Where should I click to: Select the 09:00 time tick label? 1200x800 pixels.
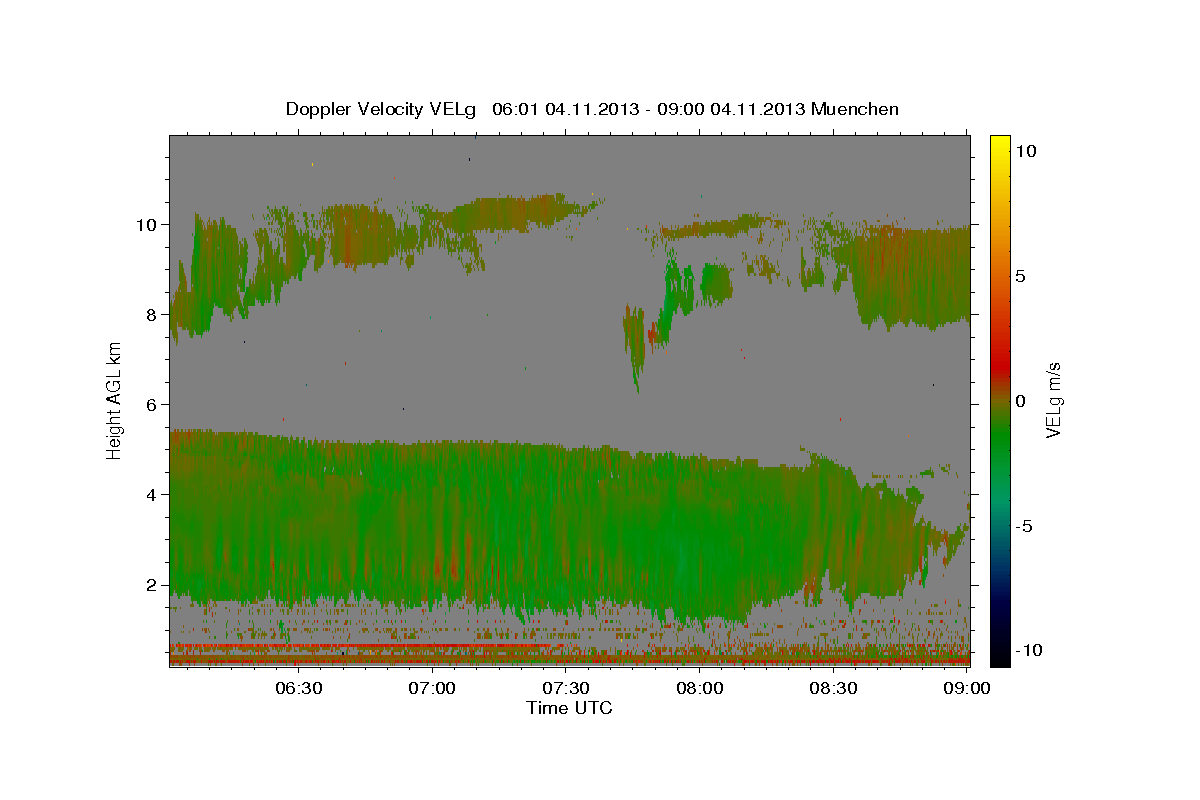point(966,688)
